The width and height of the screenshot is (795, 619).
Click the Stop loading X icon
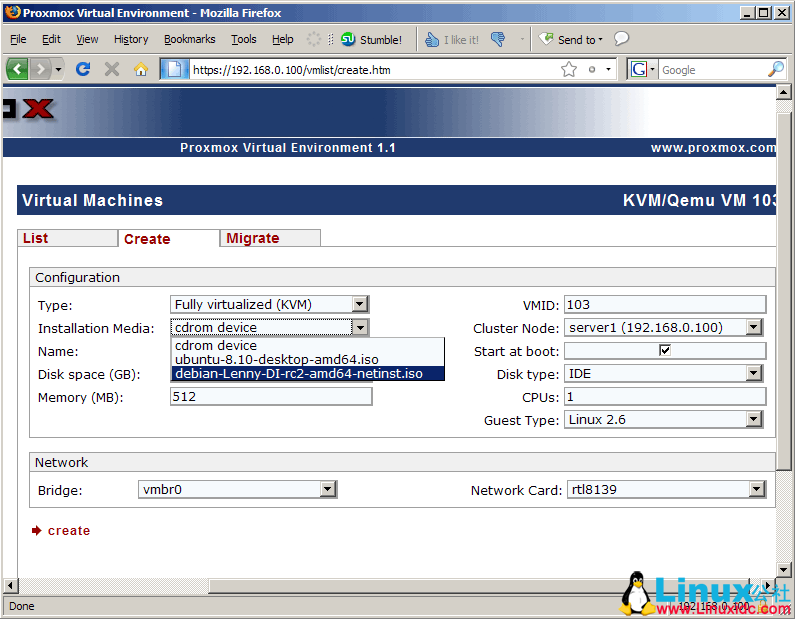112,69
